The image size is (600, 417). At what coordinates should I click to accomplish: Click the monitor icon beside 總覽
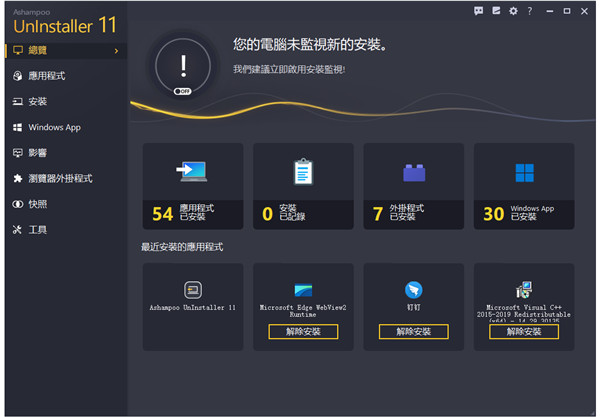click(x=18, y=50)
